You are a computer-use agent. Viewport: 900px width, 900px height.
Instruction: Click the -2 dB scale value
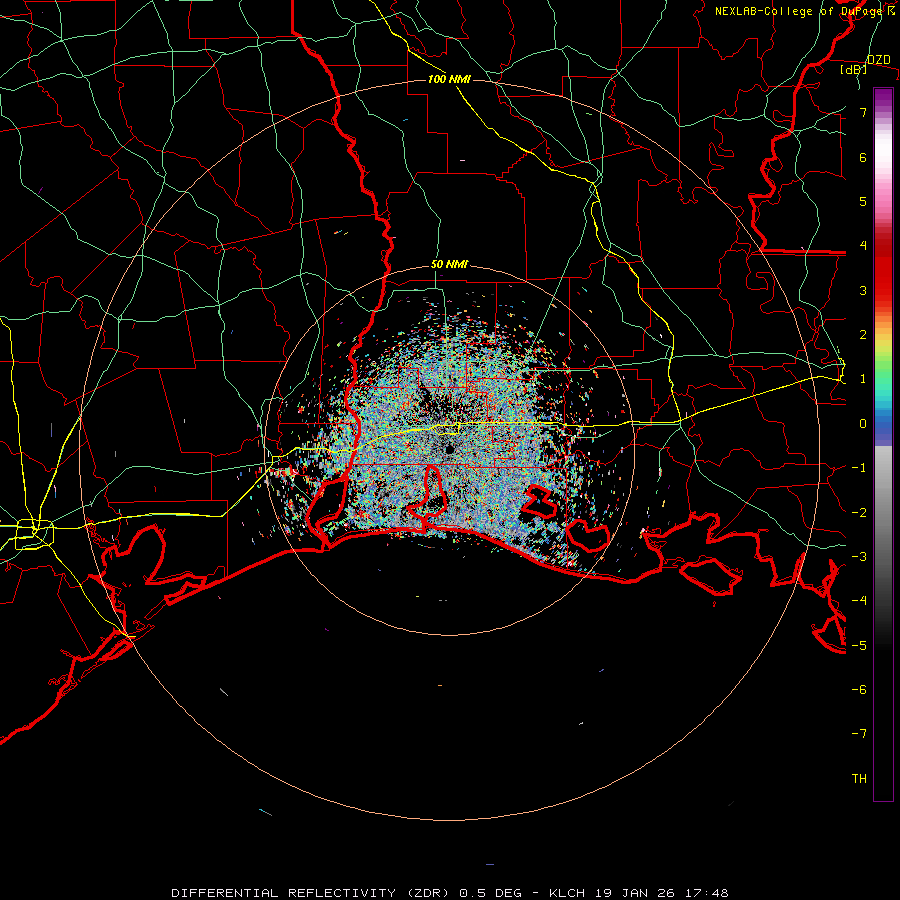(859, 513)
